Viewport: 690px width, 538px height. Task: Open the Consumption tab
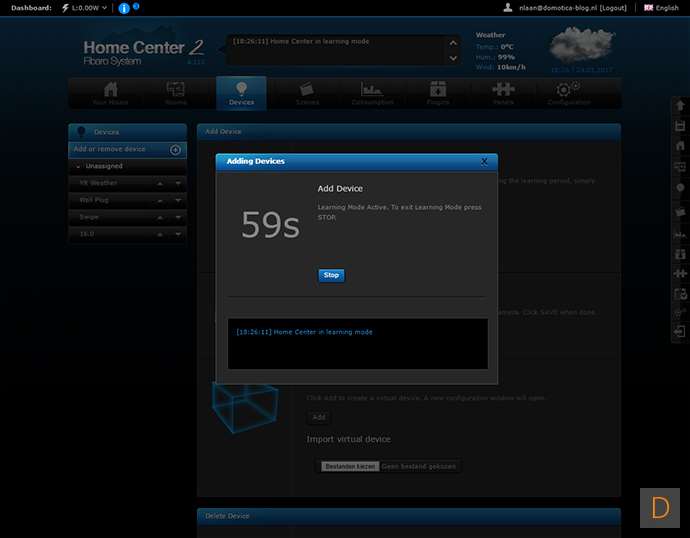click(x=372, y=94)
